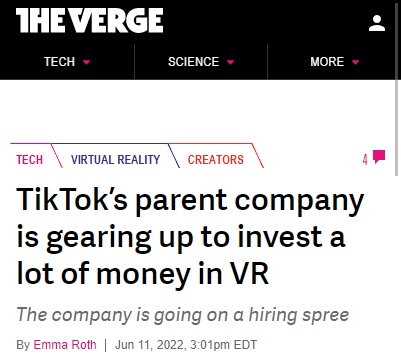Select the CREATORS category tag

pyautogui.click(x=216, y=160)
